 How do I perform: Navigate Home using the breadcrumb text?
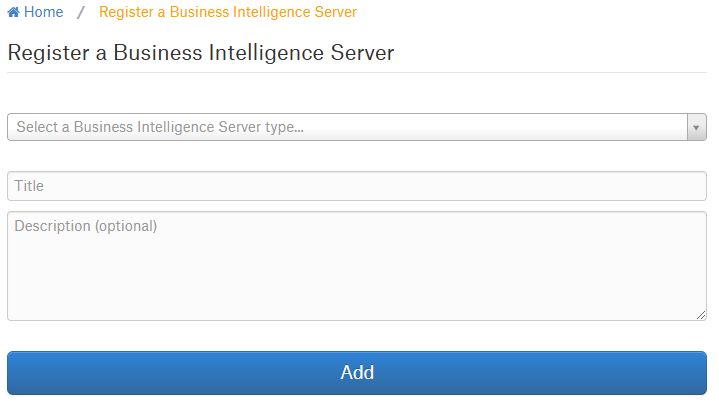[44, 12]
